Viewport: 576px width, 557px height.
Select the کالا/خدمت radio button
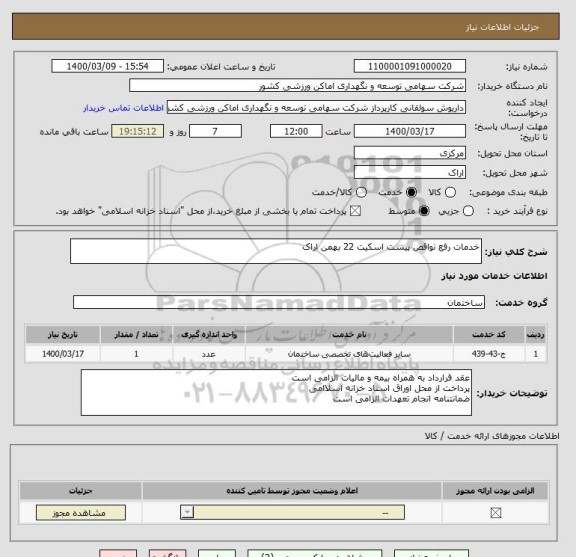point(361,192)
